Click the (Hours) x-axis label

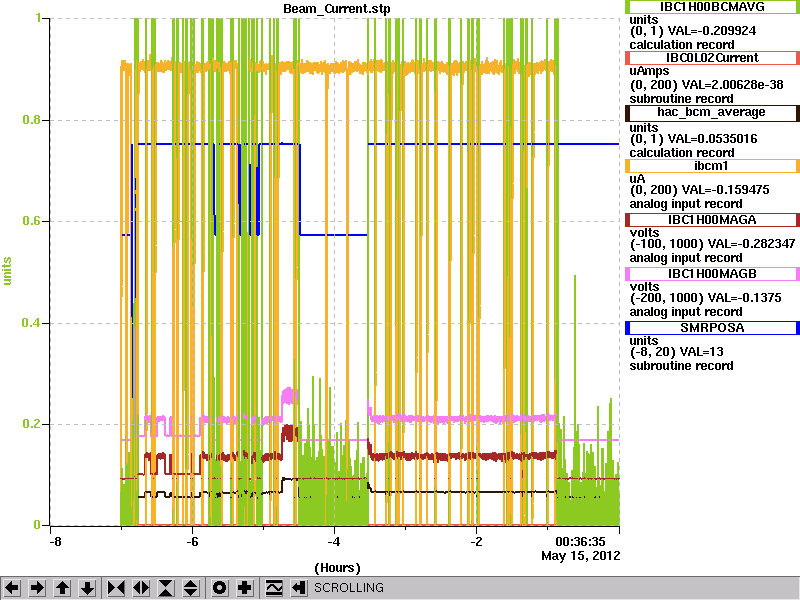pos(337,568)
